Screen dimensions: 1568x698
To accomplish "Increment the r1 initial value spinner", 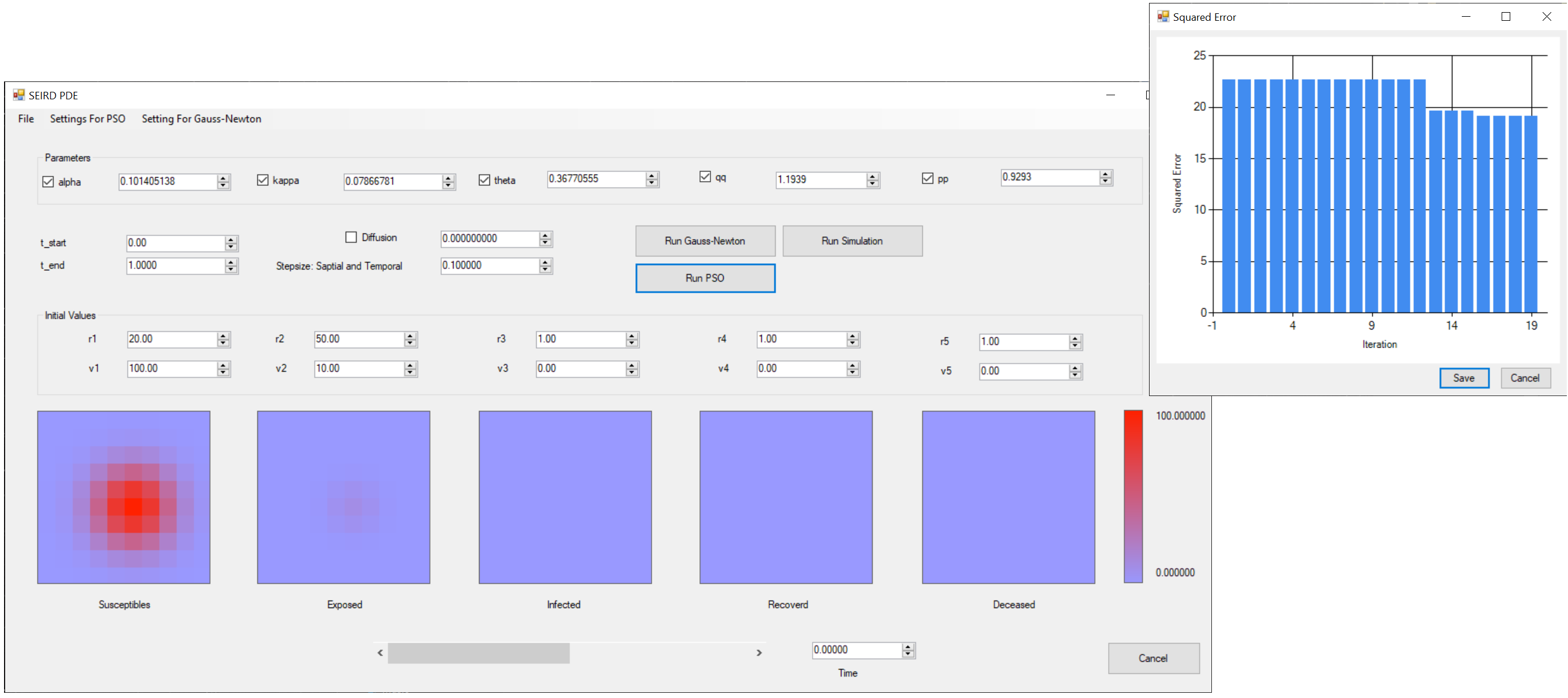I will (x=223, y=335).
